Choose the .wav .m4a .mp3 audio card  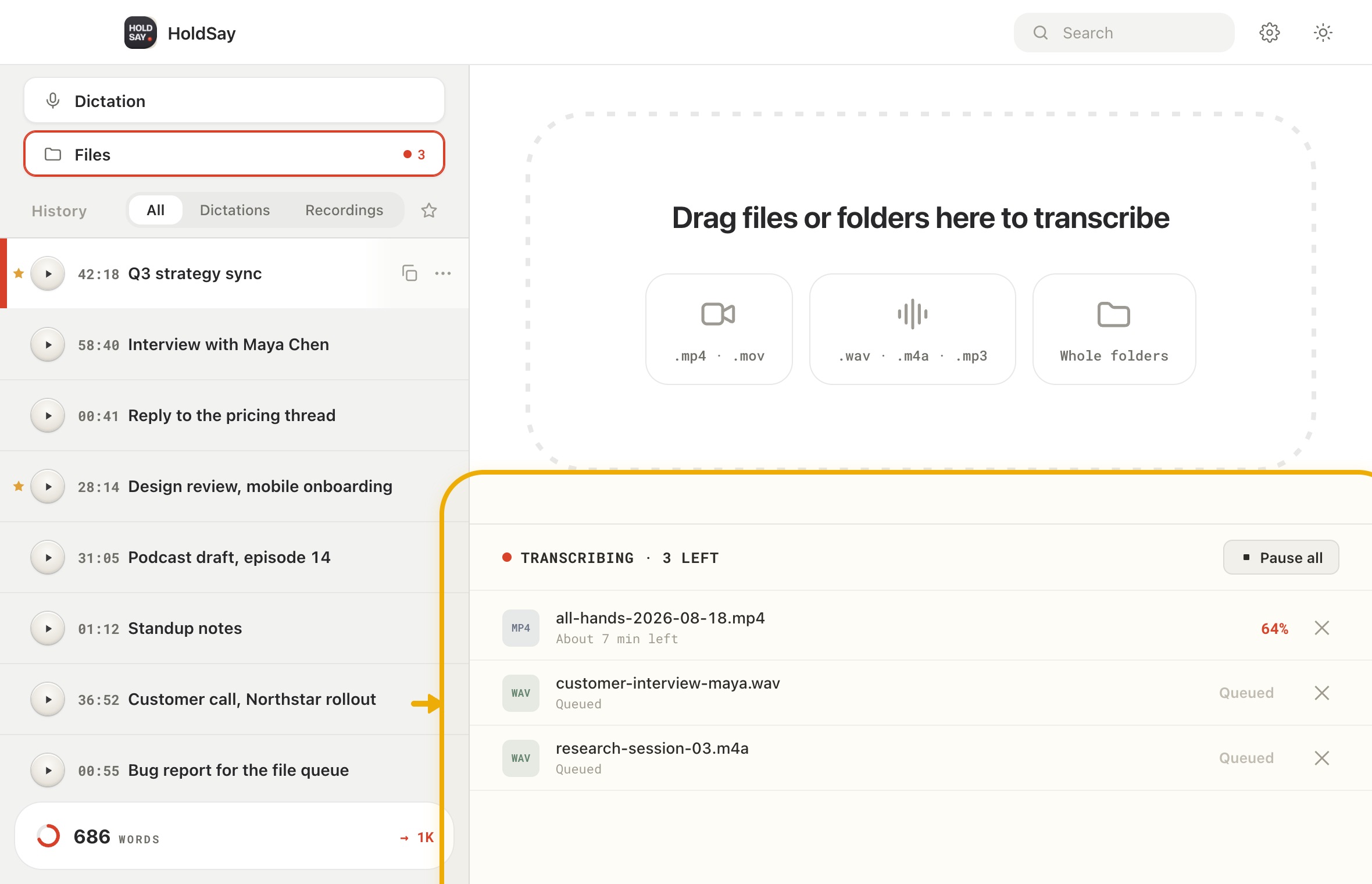pos(913,329)
